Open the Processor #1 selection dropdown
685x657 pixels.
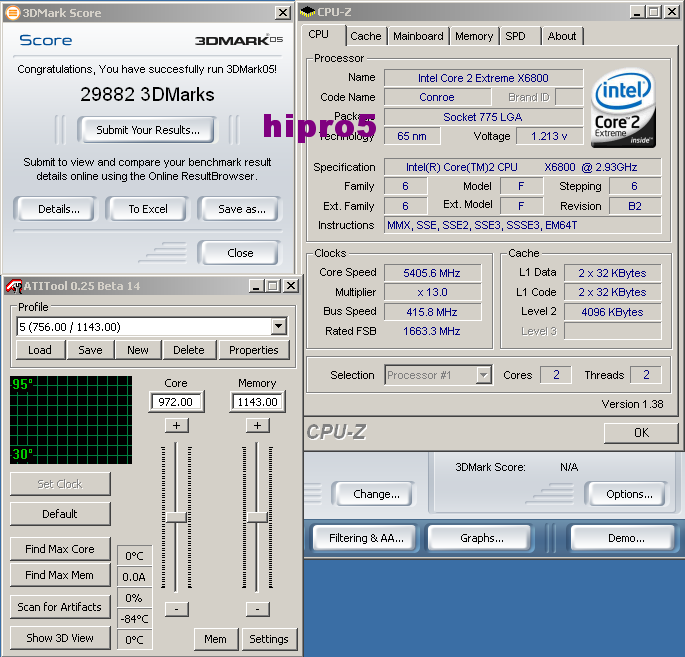point(484,375)
